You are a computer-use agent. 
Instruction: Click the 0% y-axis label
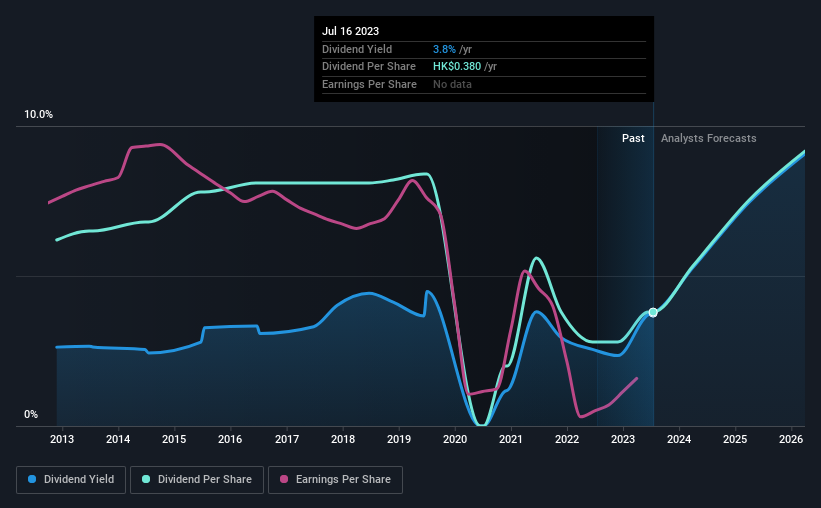[31, 414]
